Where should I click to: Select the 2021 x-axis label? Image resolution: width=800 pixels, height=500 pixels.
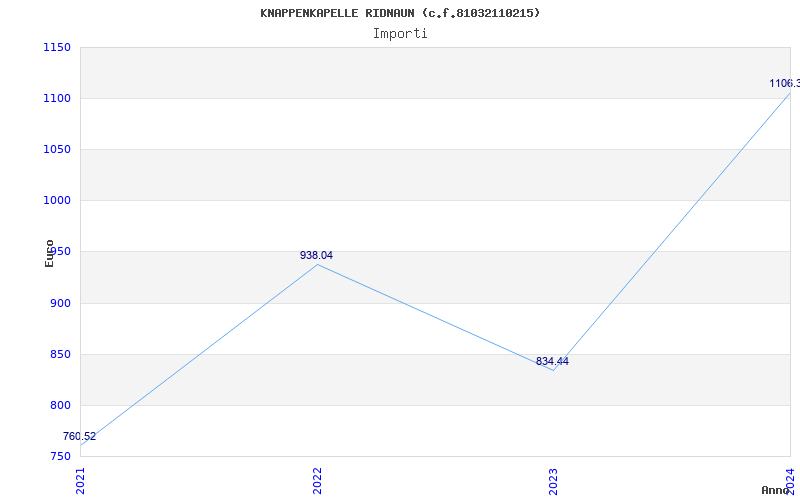81,481
